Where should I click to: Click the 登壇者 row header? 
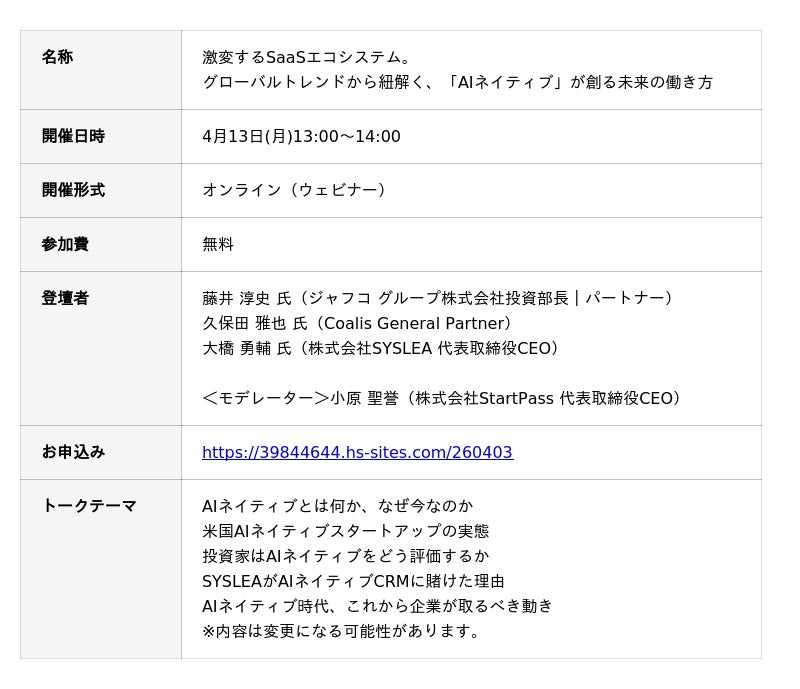(x=65, y=298)
